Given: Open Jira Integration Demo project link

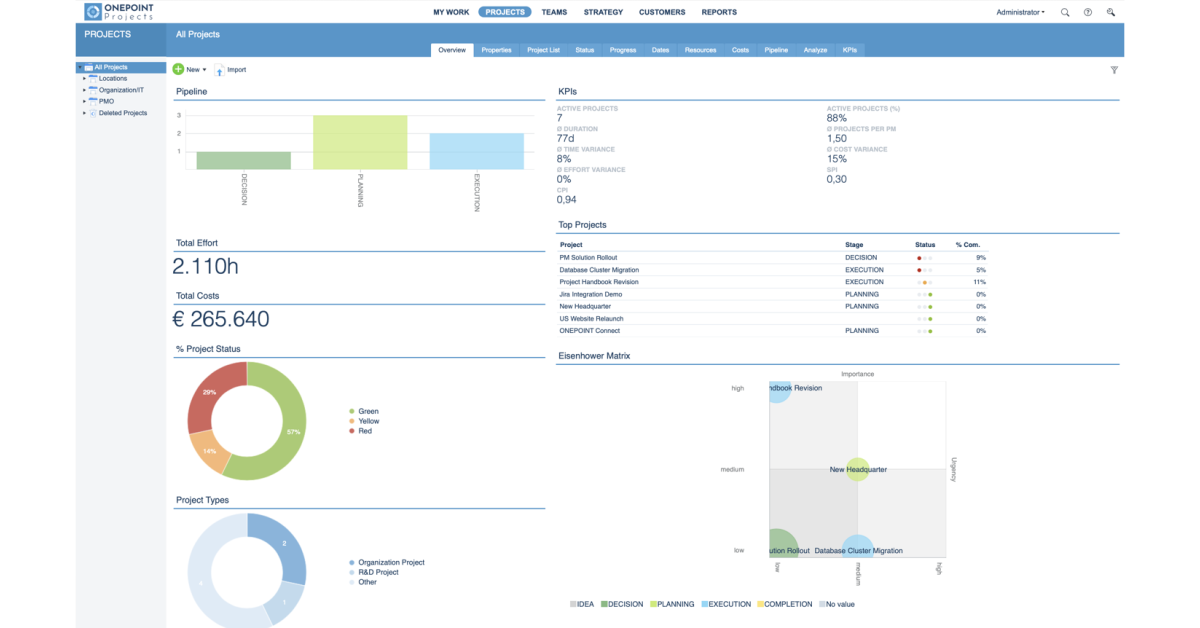Looking at the screenshot, I should pos(591,294).
